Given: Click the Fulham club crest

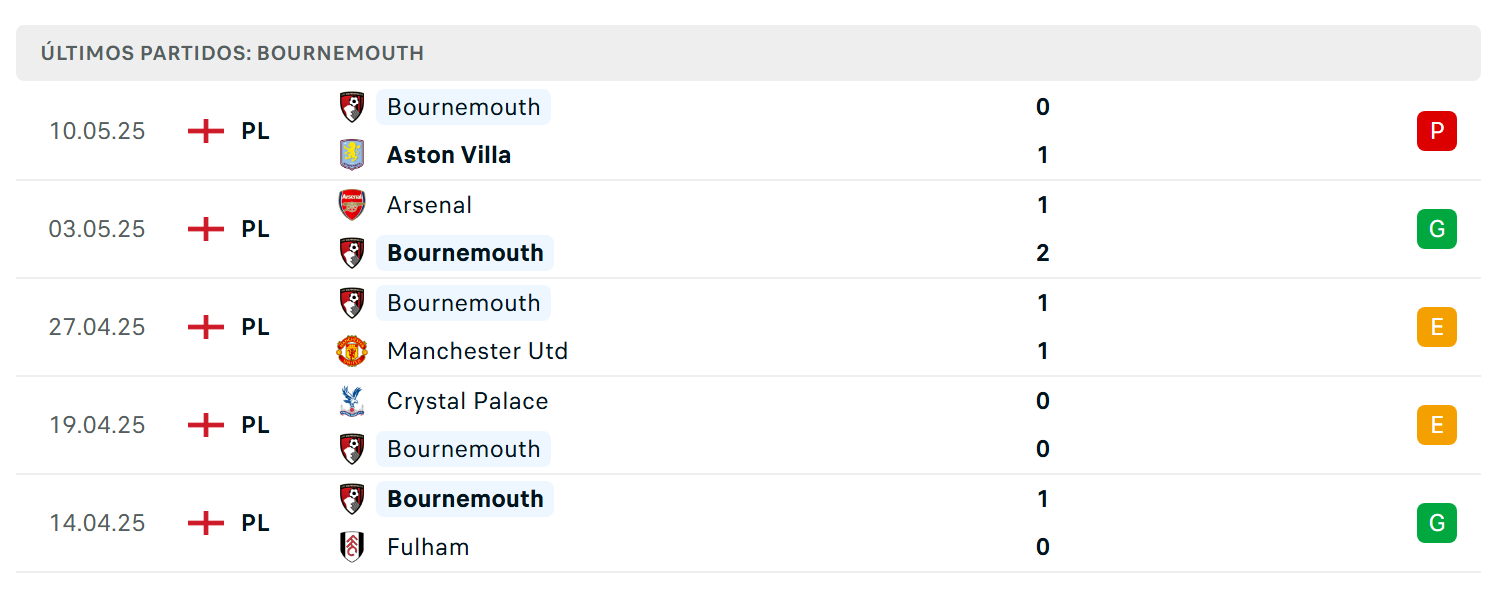Looking at the screenshot, I should tap(352, 547).
